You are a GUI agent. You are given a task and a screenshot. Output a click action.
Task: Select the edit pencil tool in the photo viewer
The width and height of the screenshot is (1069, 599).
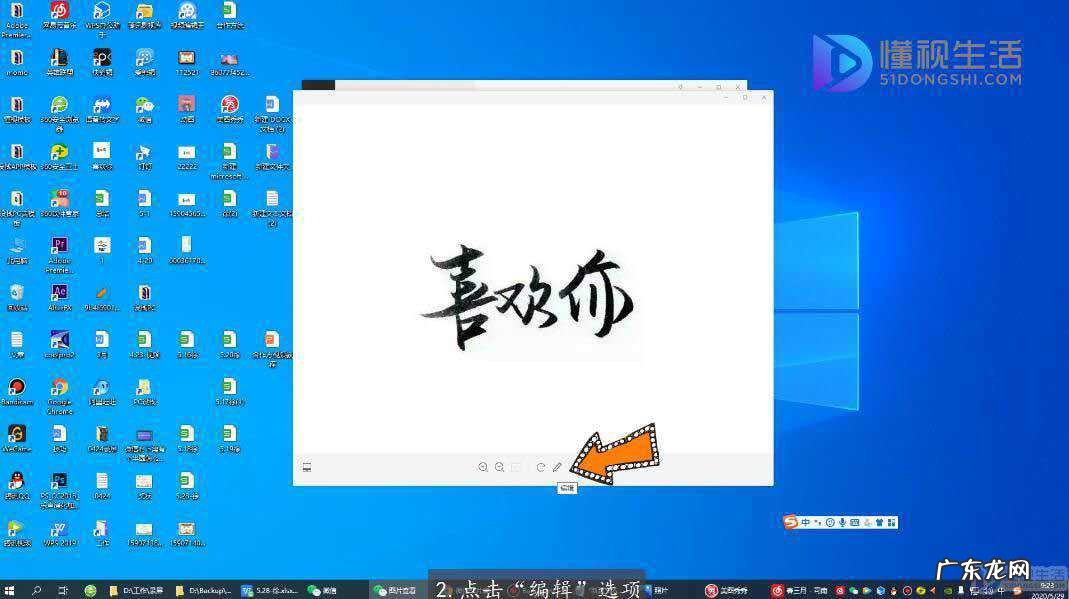557,467
